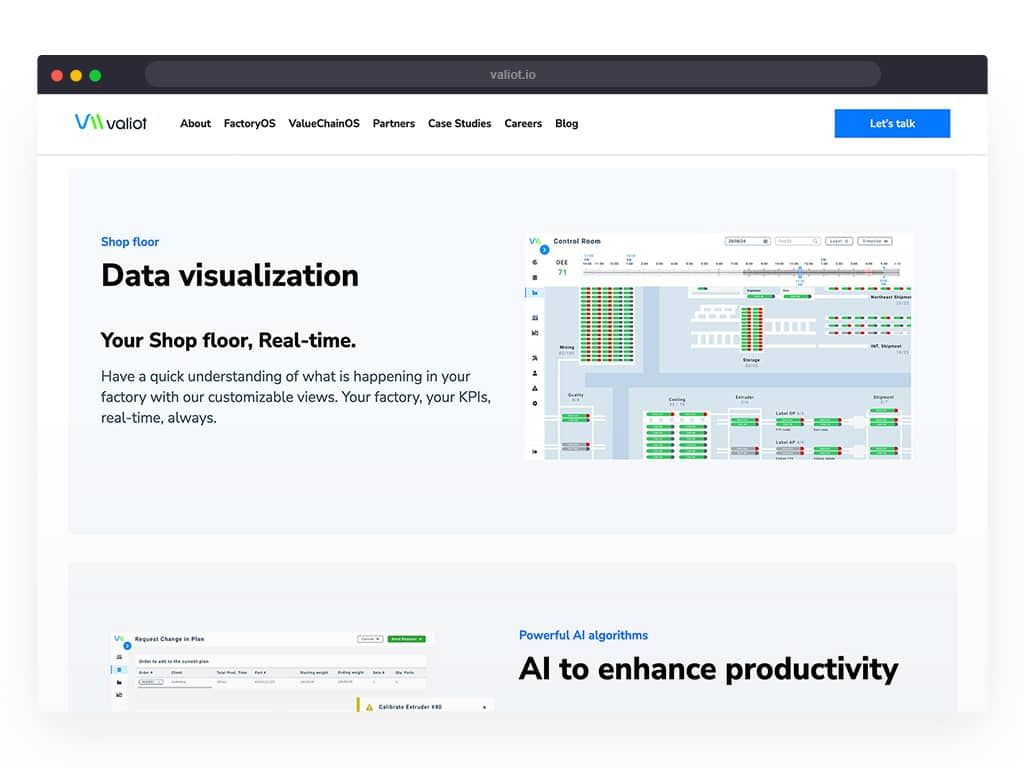Screen dimensions: 1024x768
Task: Click the Let's talk button
Action: [x=892, y=123]
